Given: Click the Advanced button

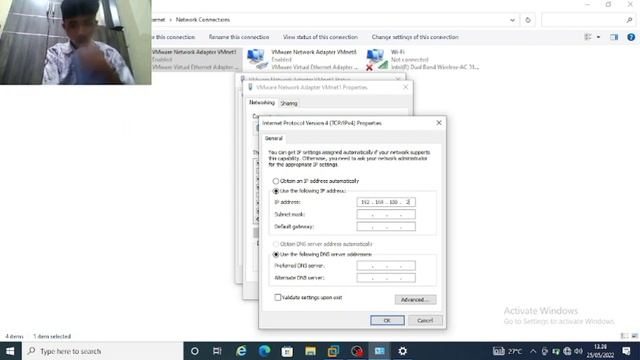Looking at the screenshot, I should [x=415, y=300].
